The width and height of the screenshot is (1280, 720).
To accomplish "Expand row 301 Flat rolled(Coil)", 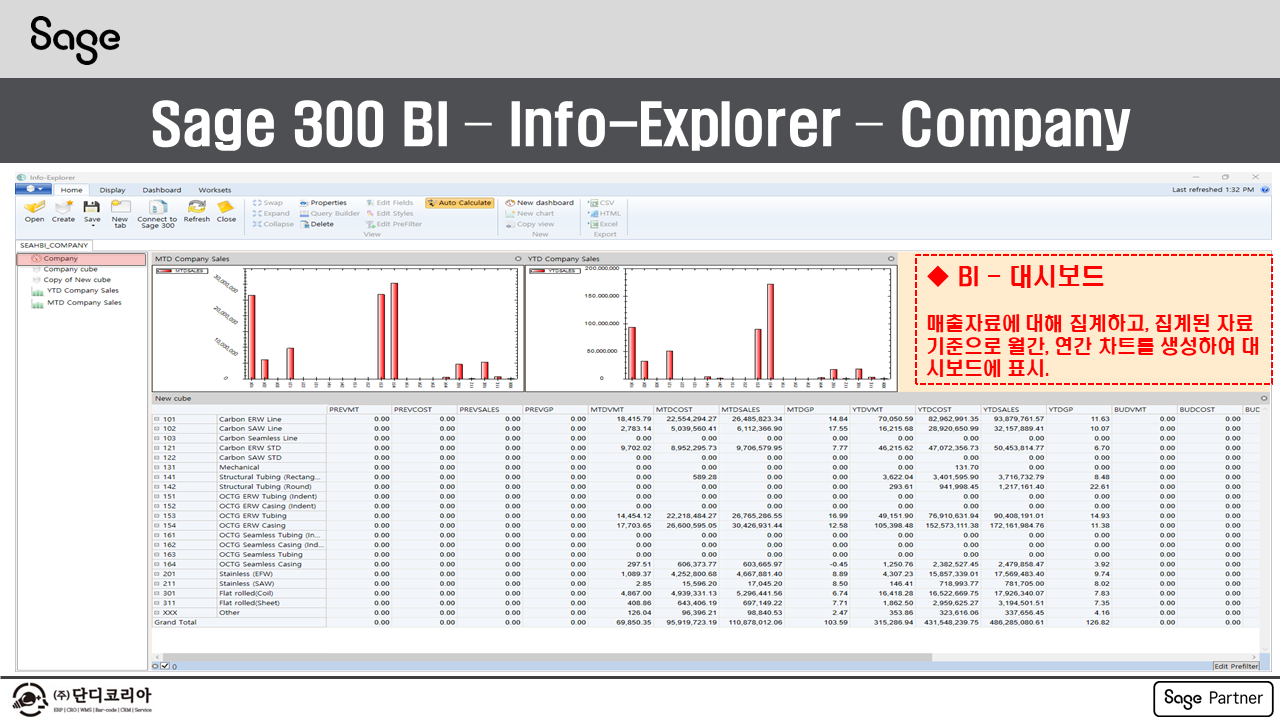I will point(156,593).
